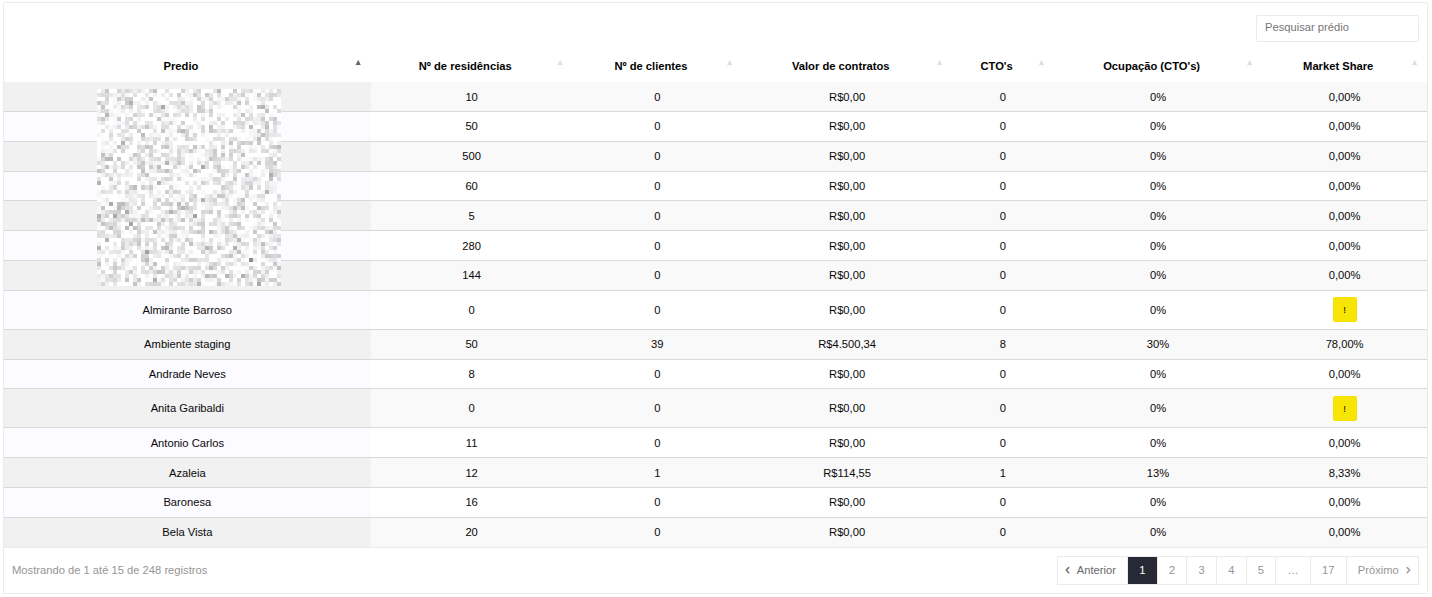Navigate to page 3 of results
Screen dimensions: 1432x597
pos(1201,570)
